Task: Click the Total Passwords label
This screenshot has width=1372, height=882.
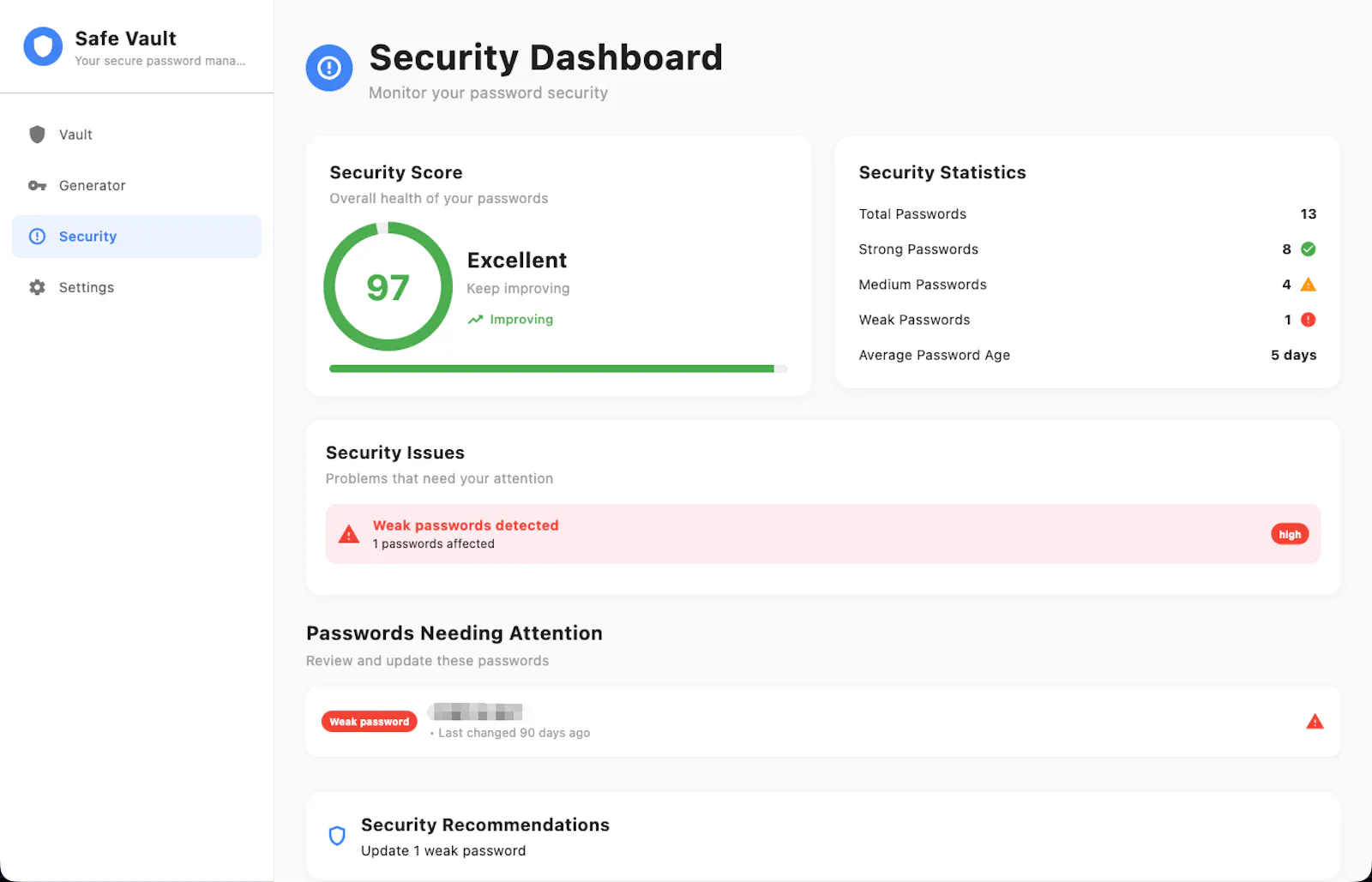Action: click(912, 214)
